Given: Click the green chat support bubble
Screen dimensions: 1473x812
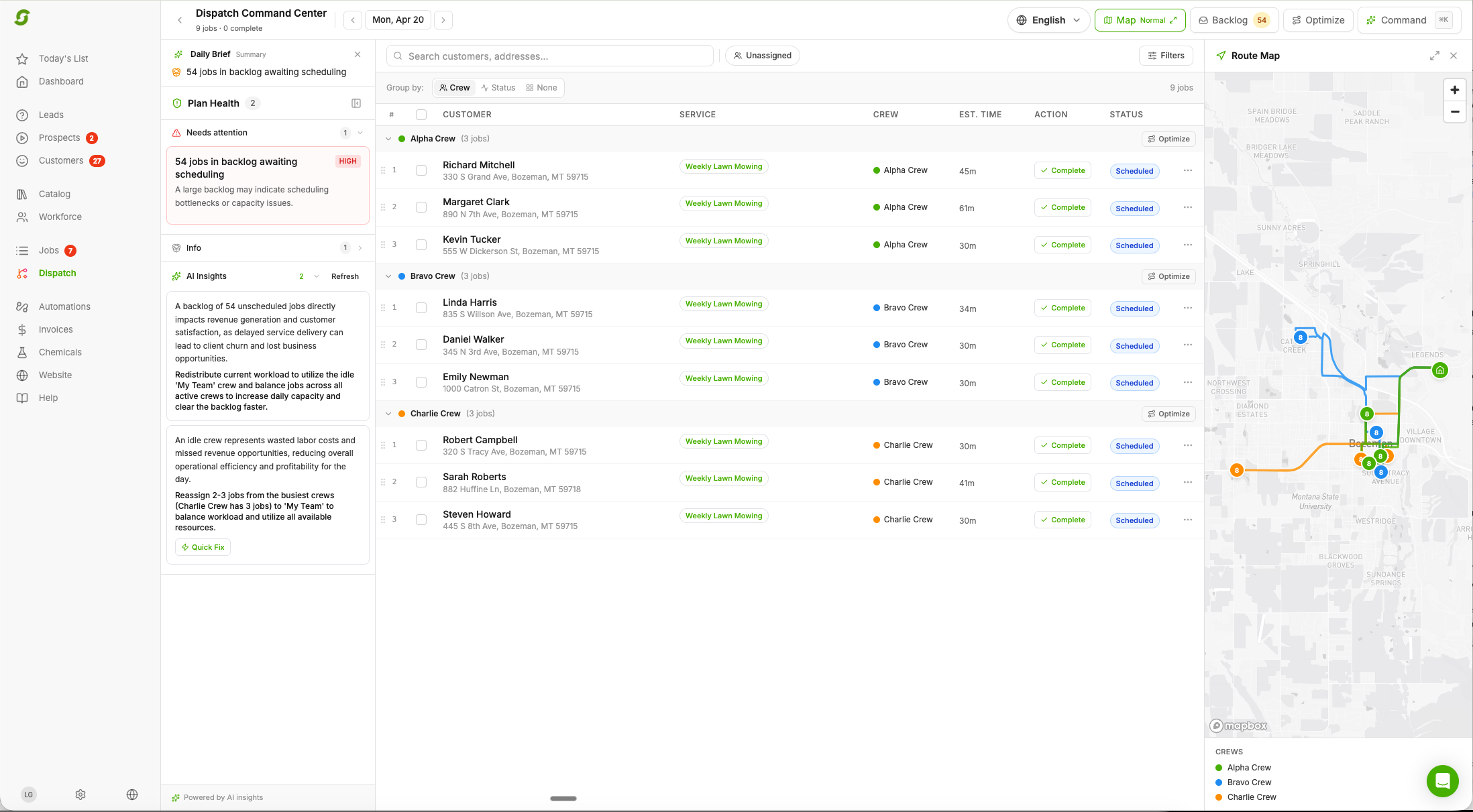Looking at the screenshot, I should pyautogui.click(x=1442, y=780).
